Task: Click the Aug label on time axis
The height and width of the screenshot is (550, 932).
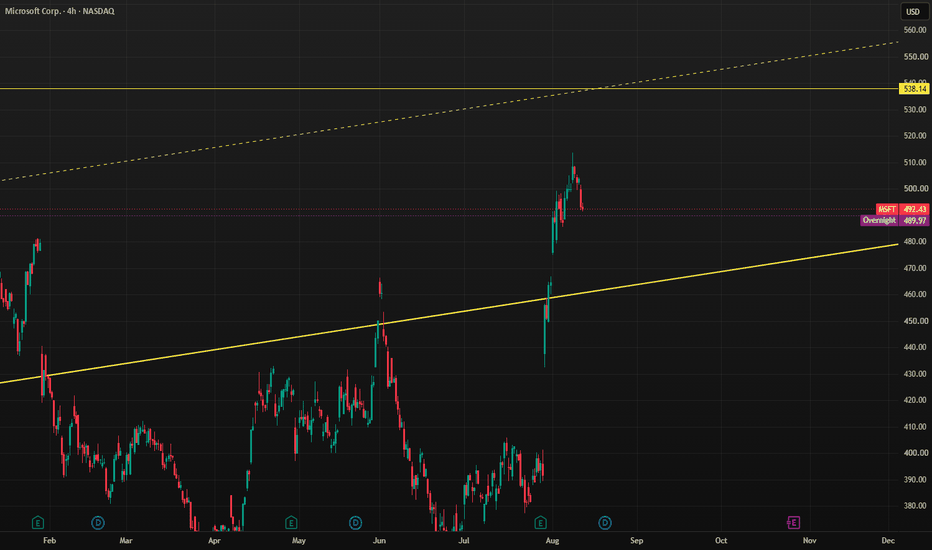Action: pos(552,540)
